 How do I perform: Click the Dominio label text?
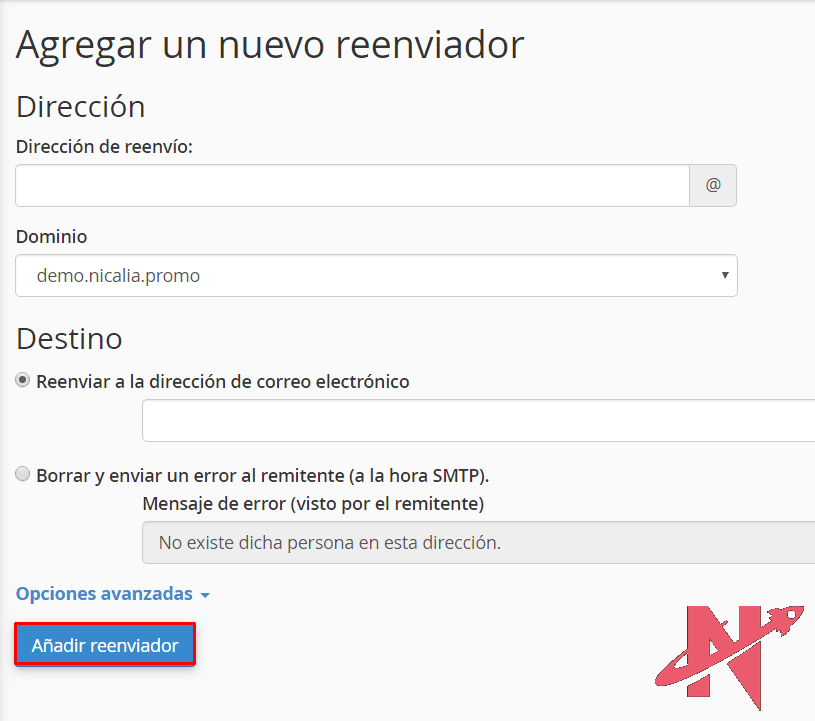click(51, 237)
